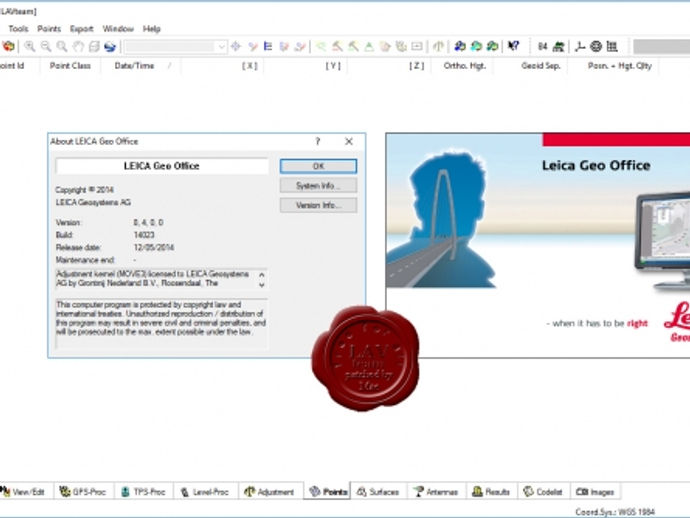Switch to the TPS-Proc tab
690x518 pixels.
[x=143, y=492]
